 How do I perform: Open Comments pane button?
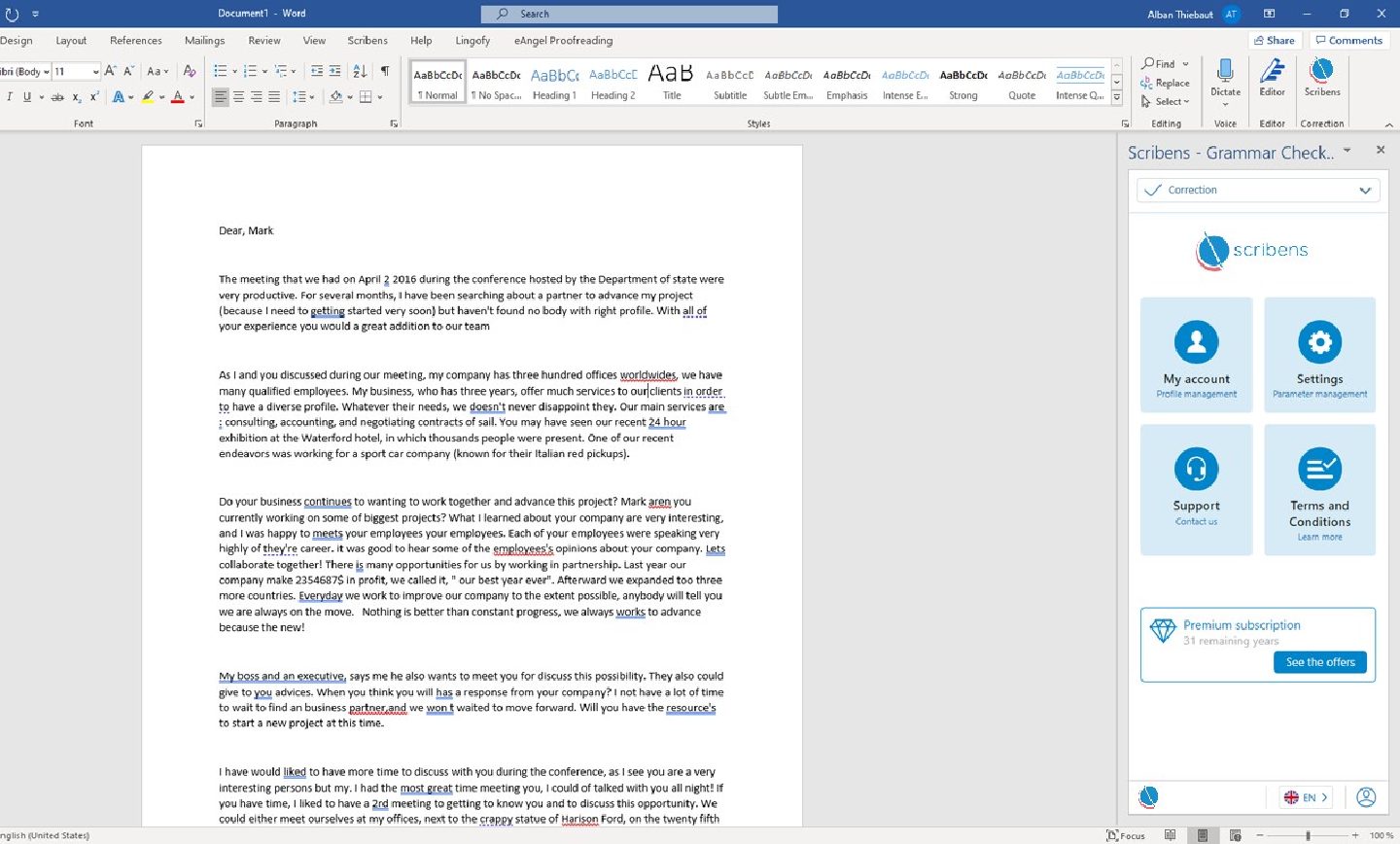pos(1349,41)
